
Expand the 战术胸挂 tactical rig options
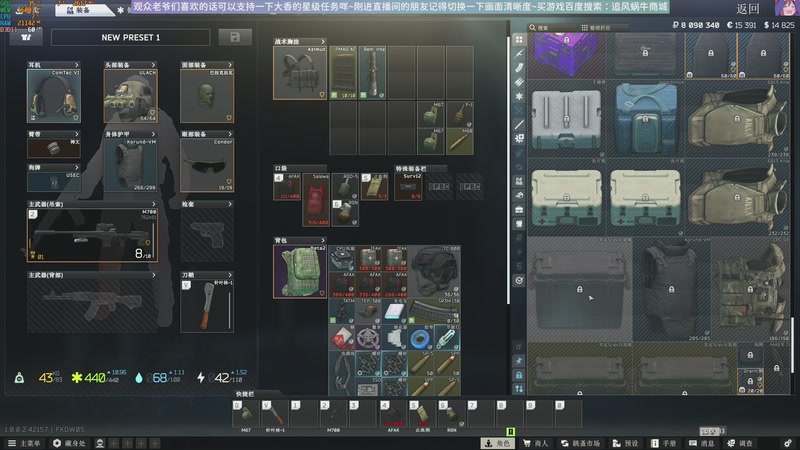coord(322,41)
